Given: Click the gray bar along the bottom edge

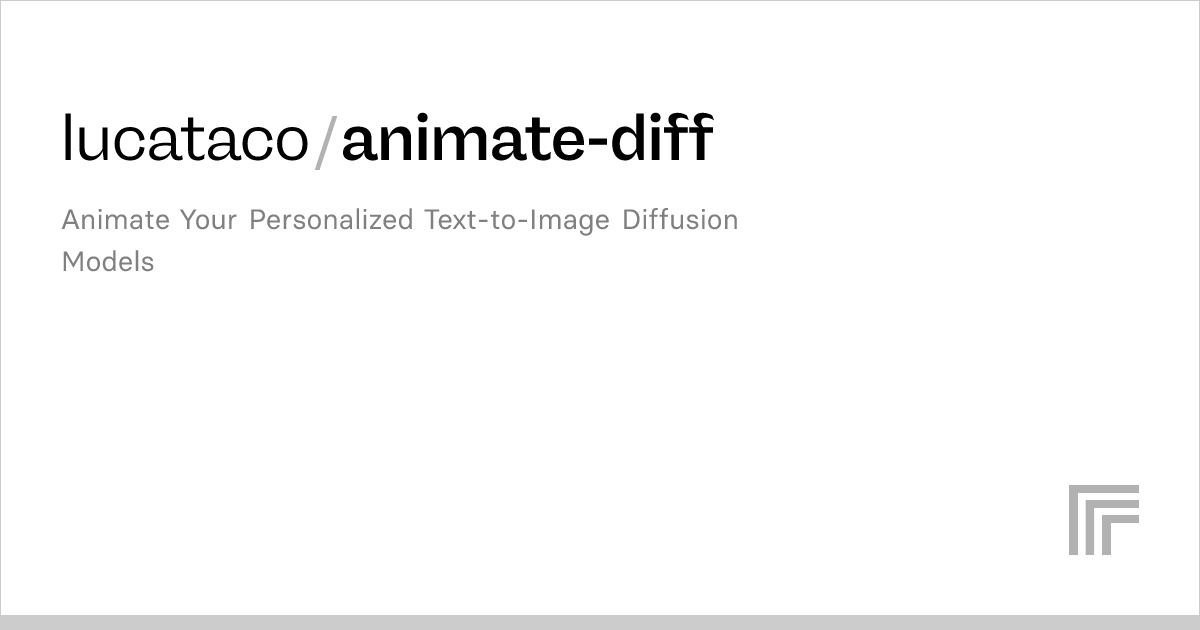Looking at the screenshot, I should [x=600, y=622].
